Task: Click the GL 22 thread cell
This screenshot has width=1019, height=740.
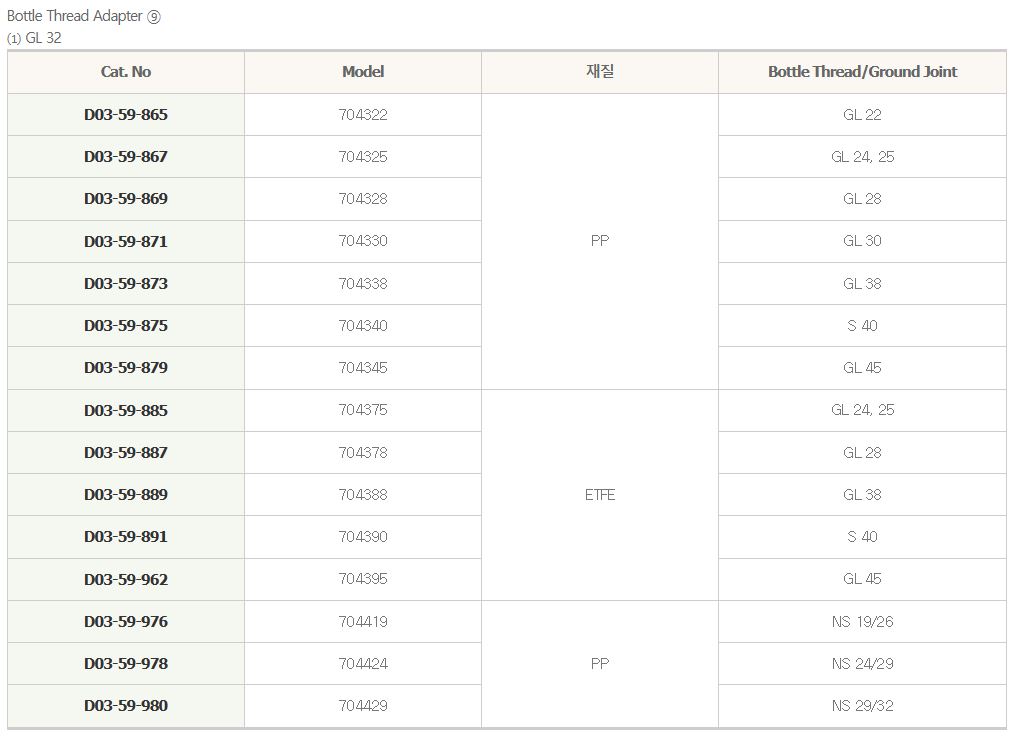Action: point(862,115)
